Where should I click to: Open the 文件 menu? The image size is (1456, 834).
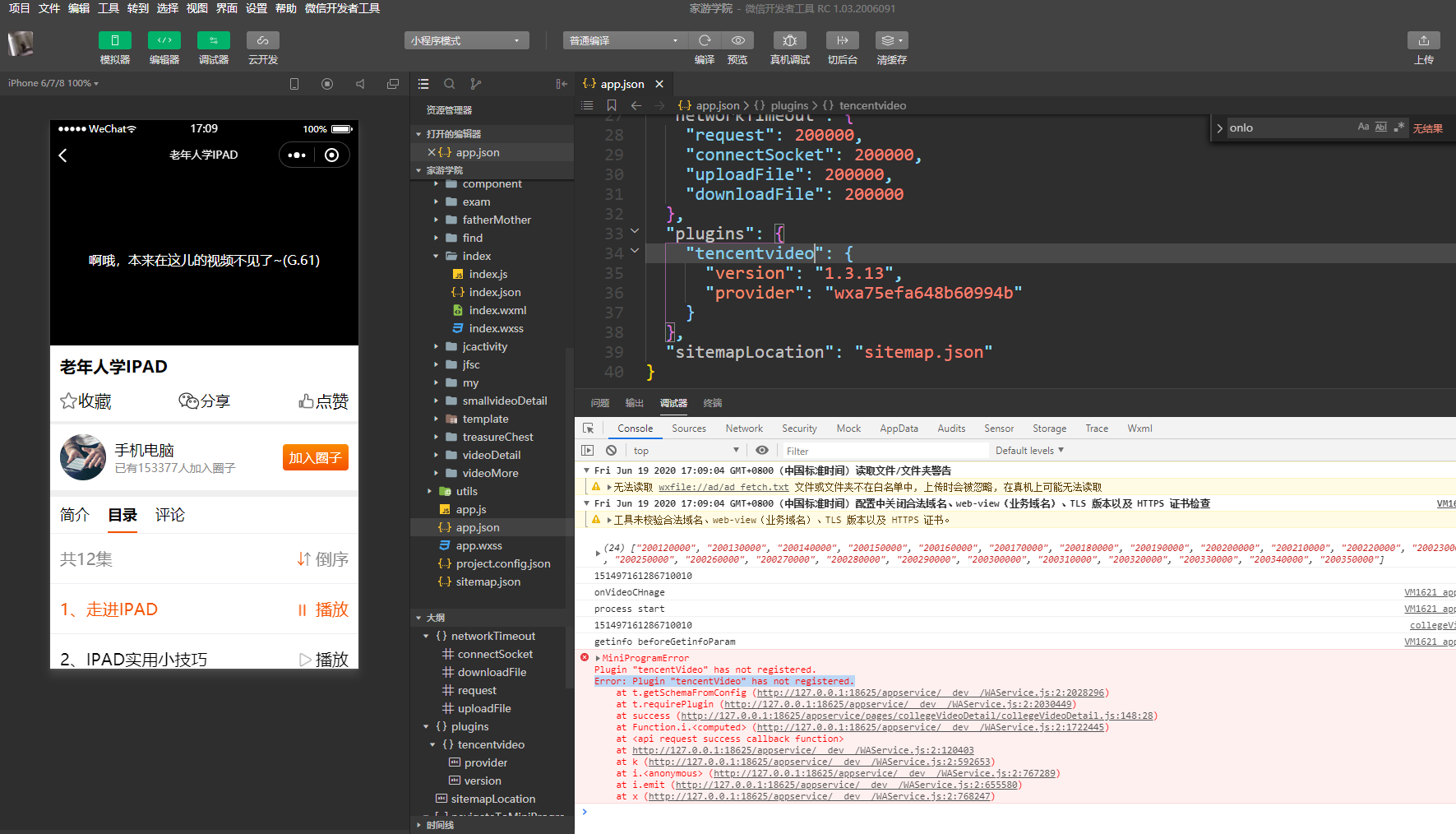49,8
